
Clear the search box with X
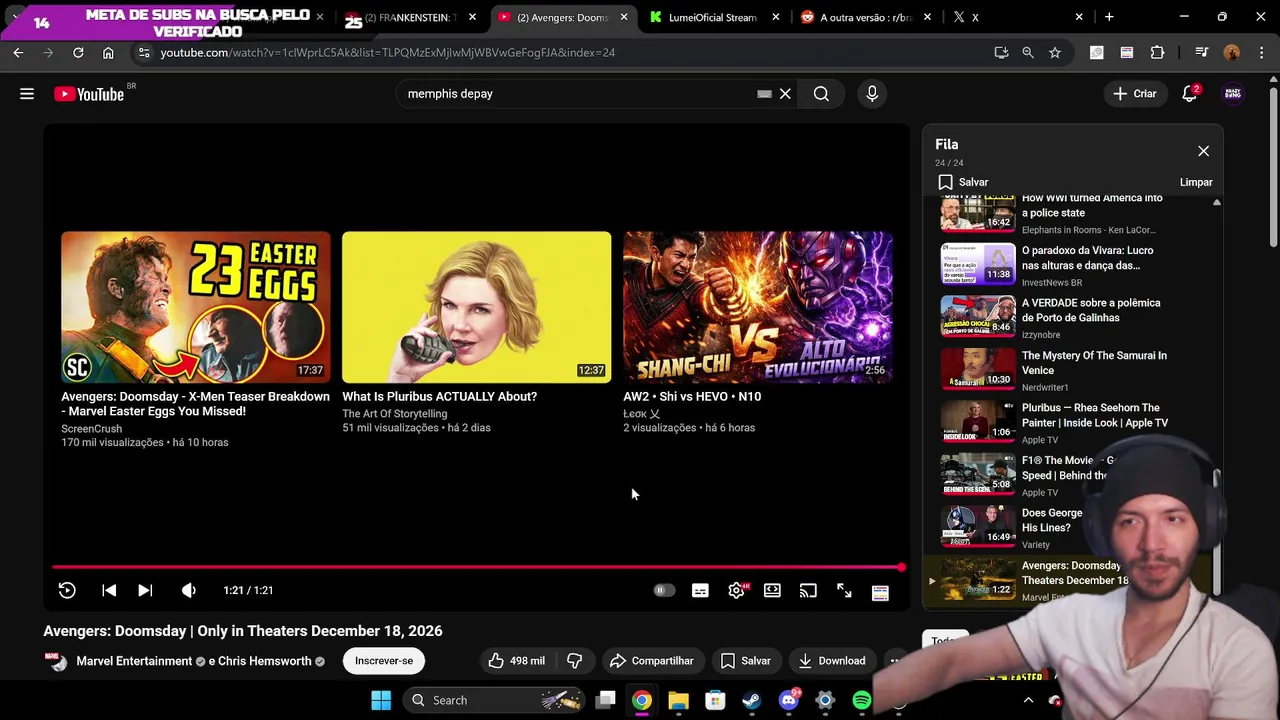tap(785, 94)
